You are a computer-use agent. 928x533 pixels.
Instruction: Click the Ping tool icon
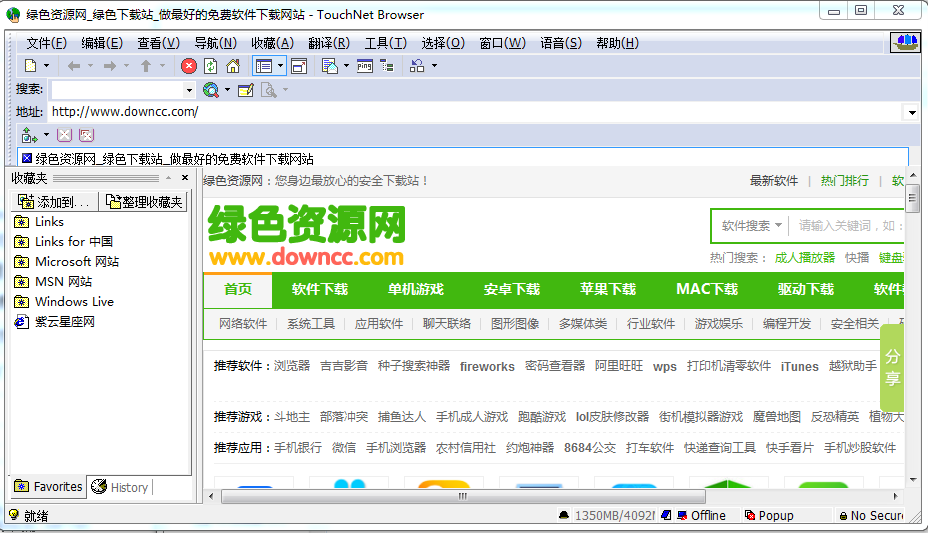point(365,66)
